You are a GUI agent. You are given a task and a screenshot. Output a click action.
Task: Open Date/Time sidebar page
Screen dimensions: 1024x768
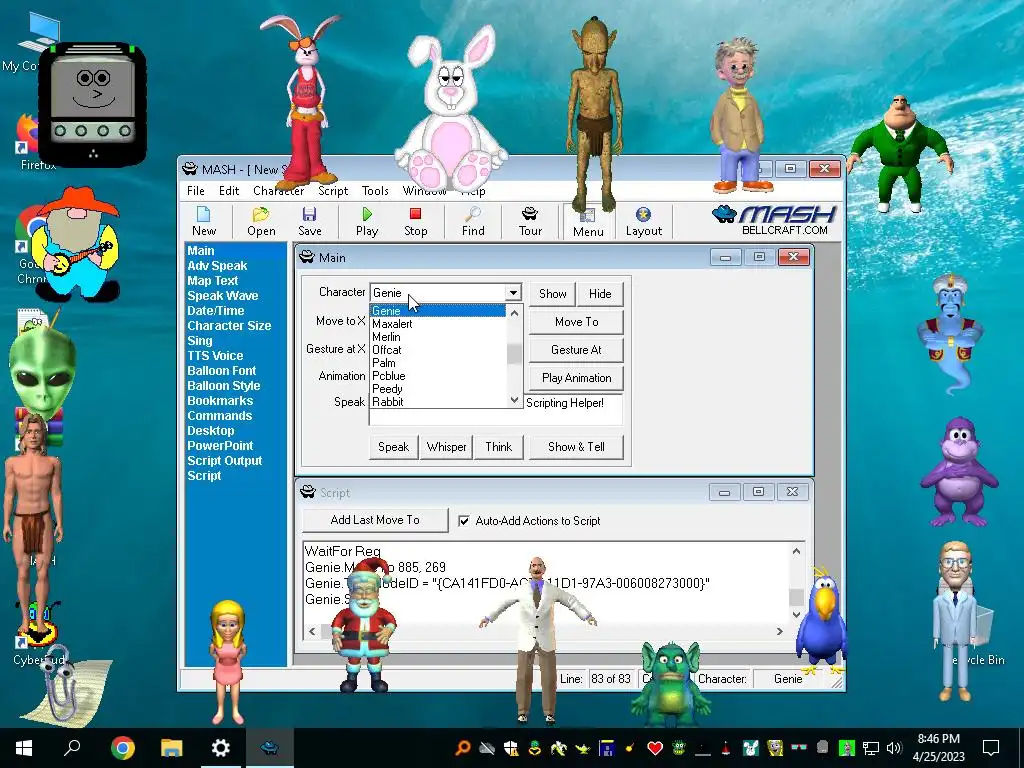pyautogui.click(x=216, y=311)
